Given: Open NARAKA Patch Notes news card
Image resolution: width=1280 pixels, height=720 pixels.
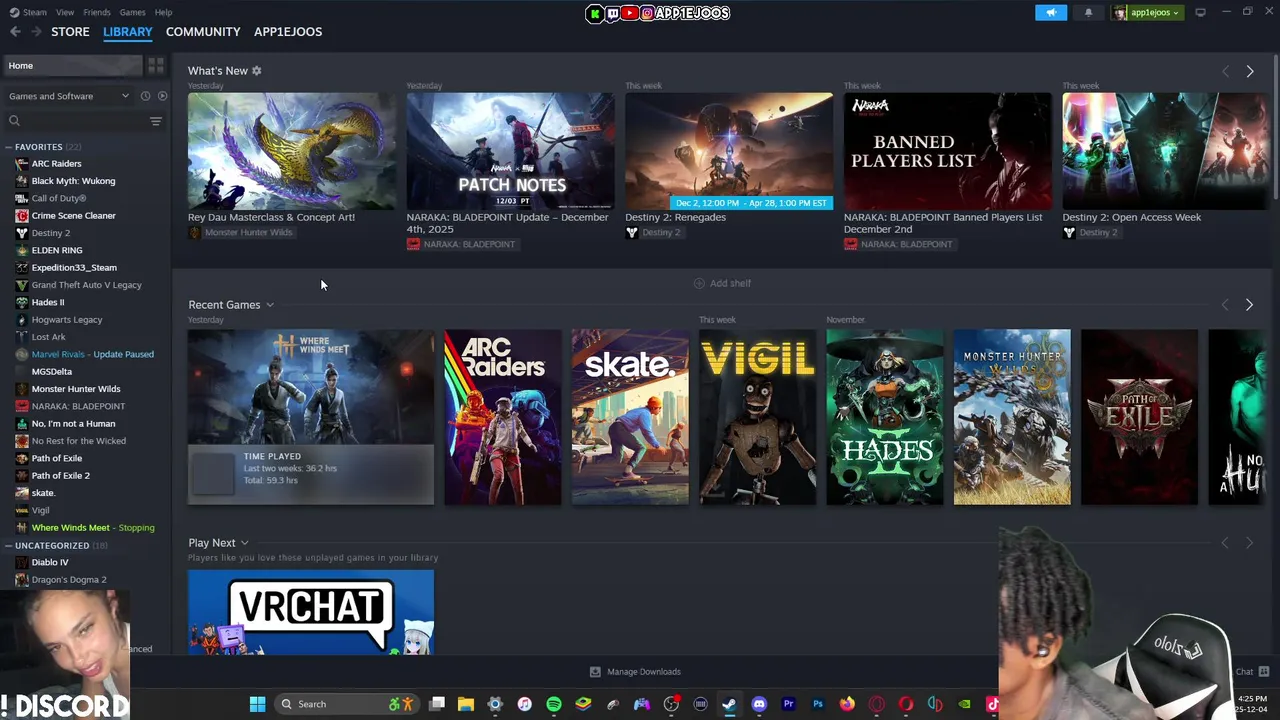Looking at the screenshot, I should (x=510, y=151).
